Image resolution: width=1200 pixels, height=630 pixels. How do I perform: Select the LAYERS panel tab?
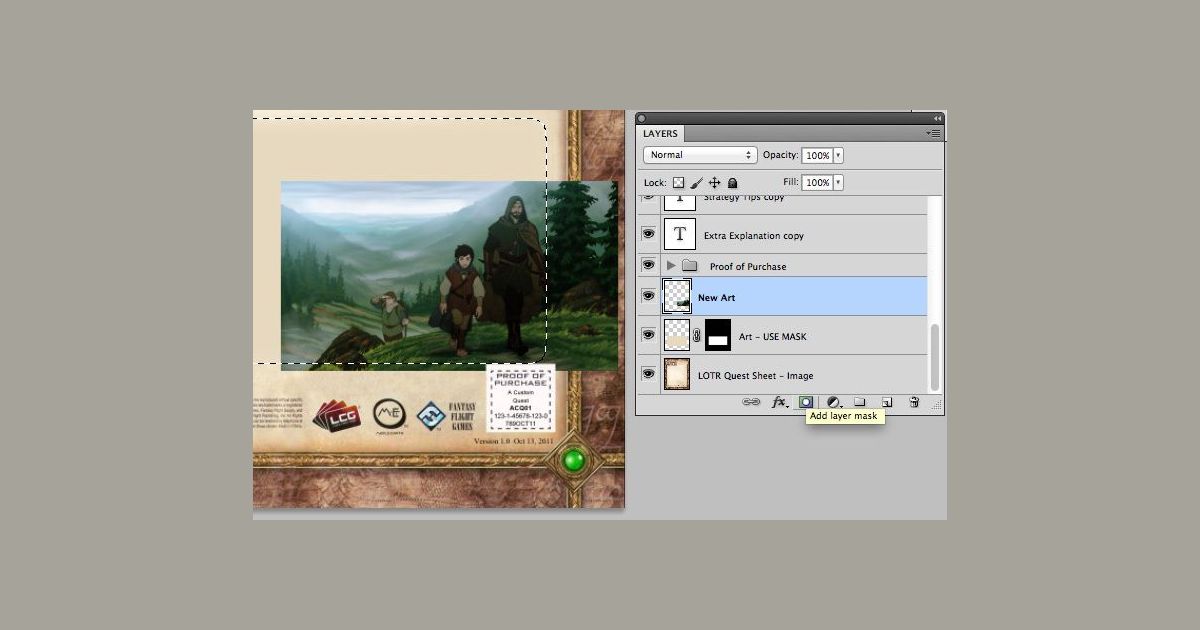pyautogui.click(x=660, y=133)
